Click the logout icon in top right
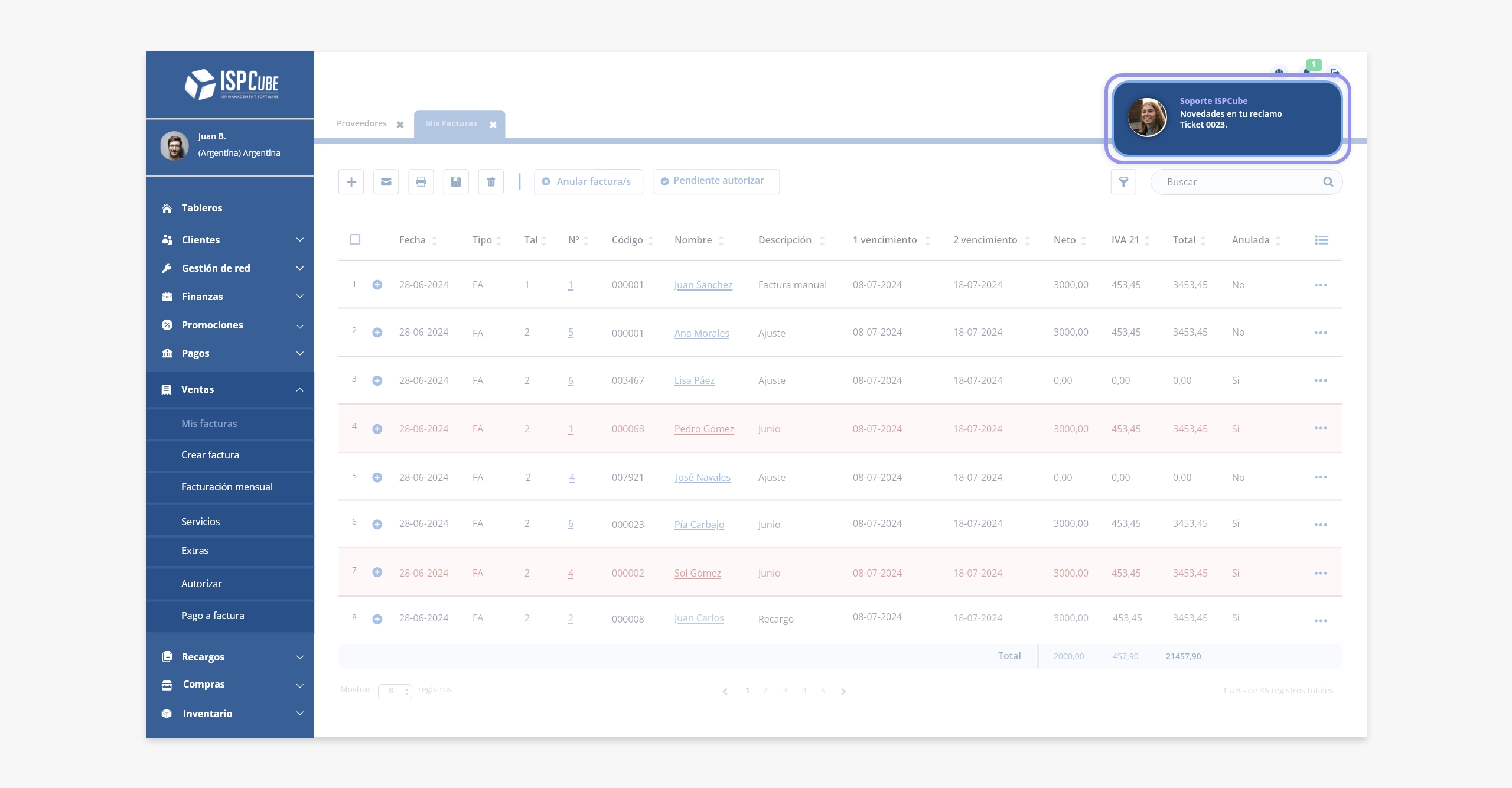This screenshot has height=788, width=1512. [1335, 72]
